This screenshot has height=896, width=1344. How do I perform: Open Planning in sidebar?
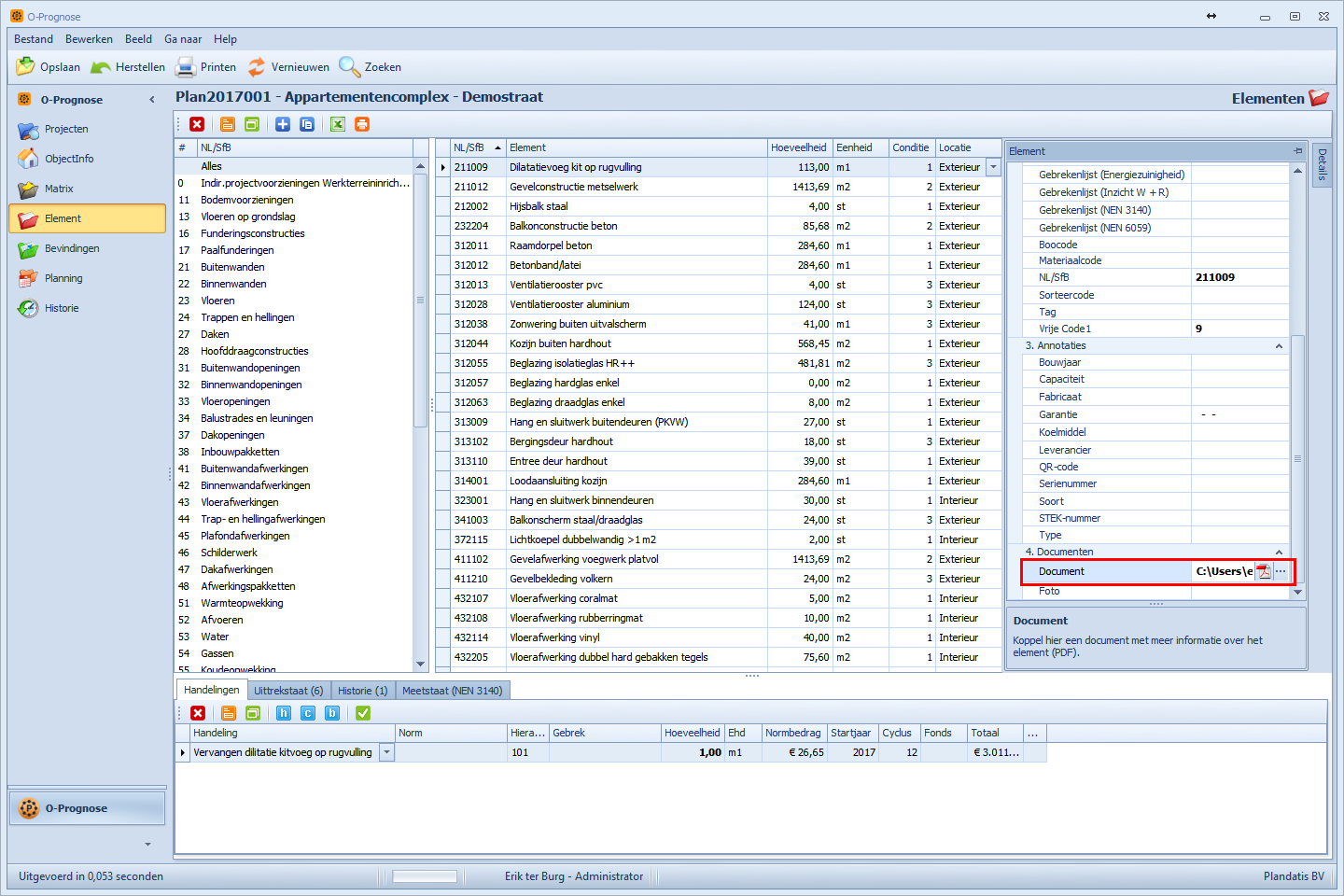point(87,278)
